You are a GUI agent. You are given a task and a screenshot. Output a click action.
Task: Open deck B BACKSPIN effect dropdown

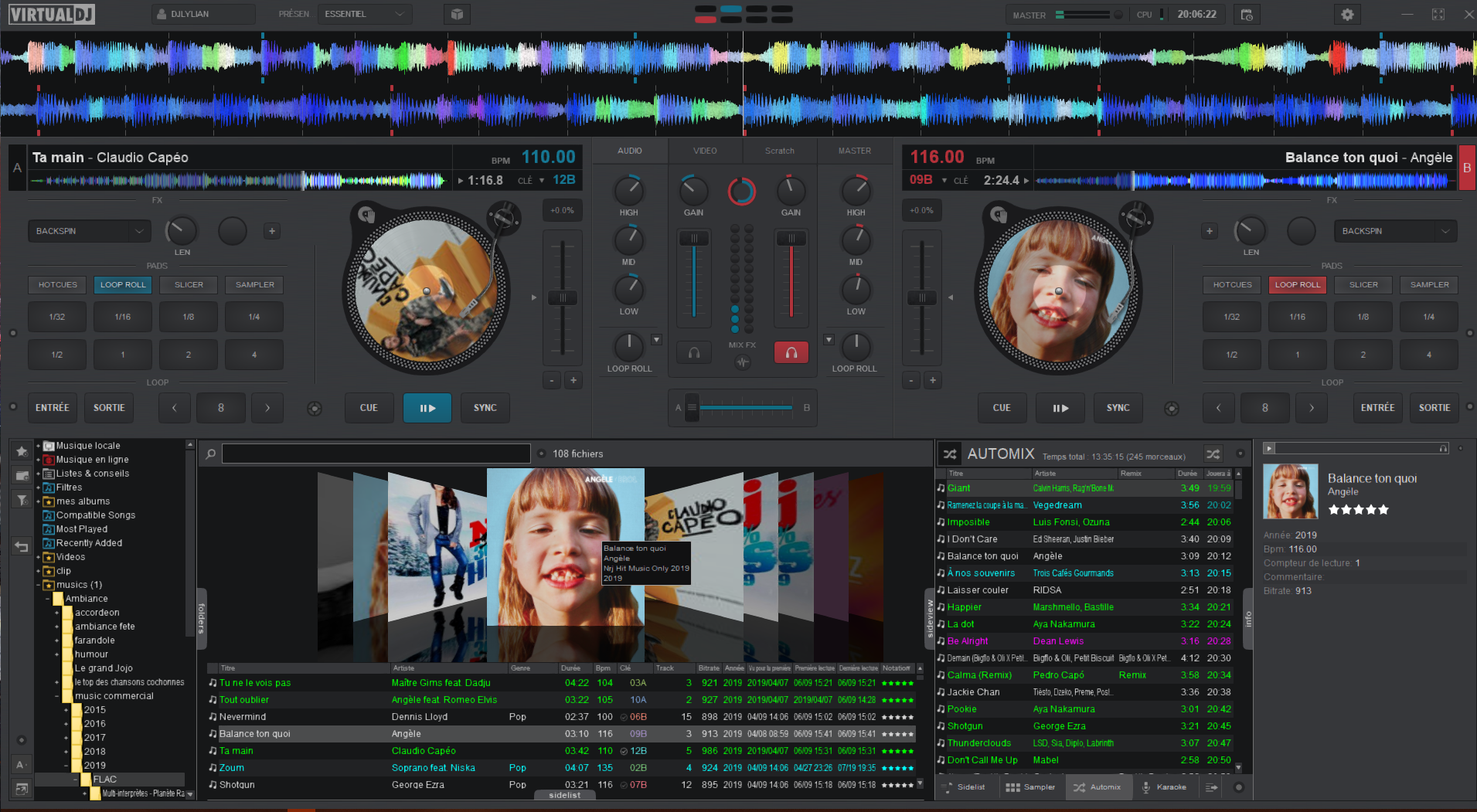pos(1395,231)
